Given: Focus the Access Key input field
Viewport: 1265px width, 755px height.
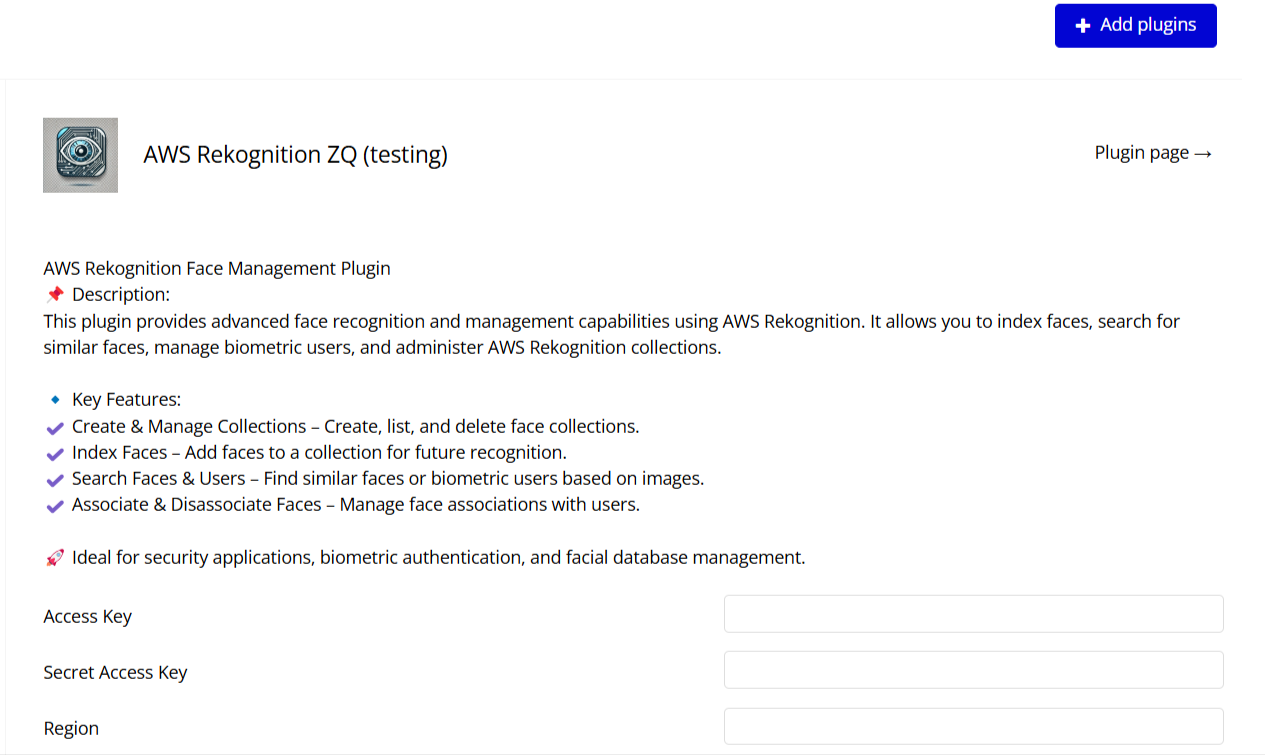Looking at the screenshot, I should pyautogui.click(x=973, y=614).
